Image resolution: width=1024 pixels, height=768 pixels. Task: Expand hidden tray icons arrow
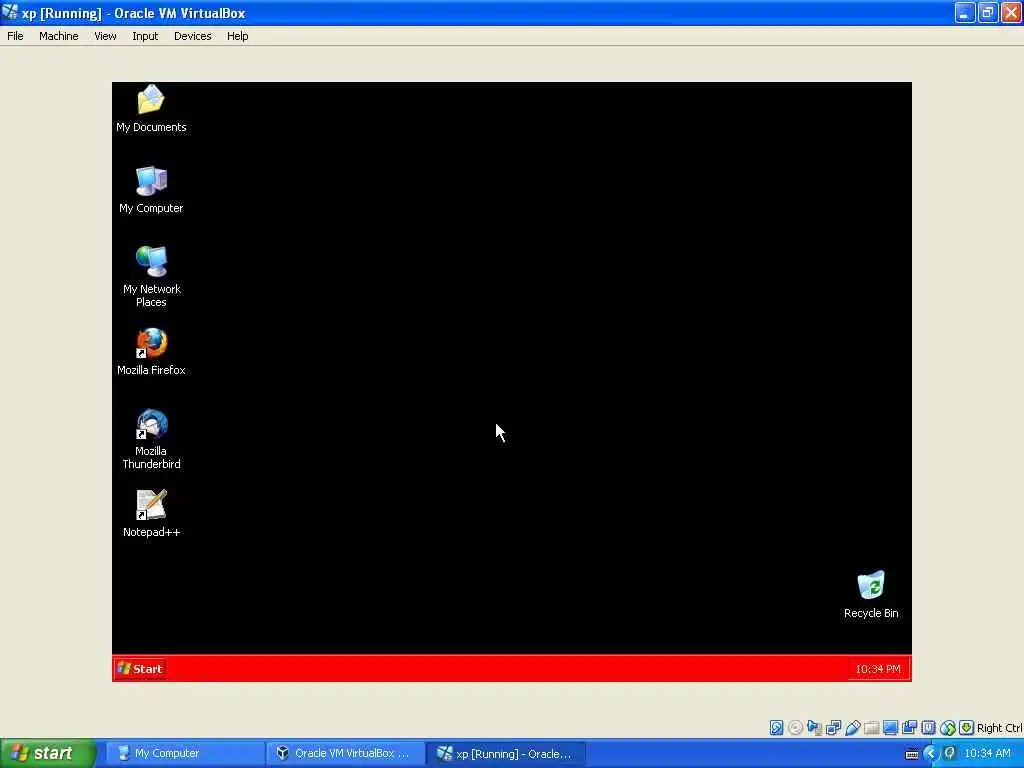pyautogui.click(x=931, y=754)
